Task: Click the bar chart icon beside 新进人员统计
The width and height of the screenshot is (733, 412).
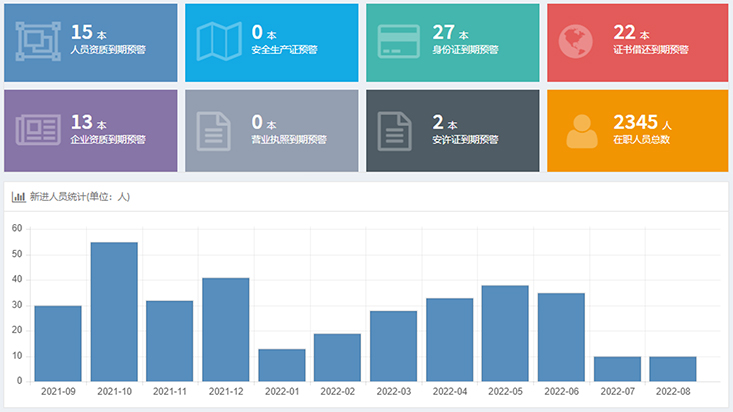Action: (x=18, y=197)
